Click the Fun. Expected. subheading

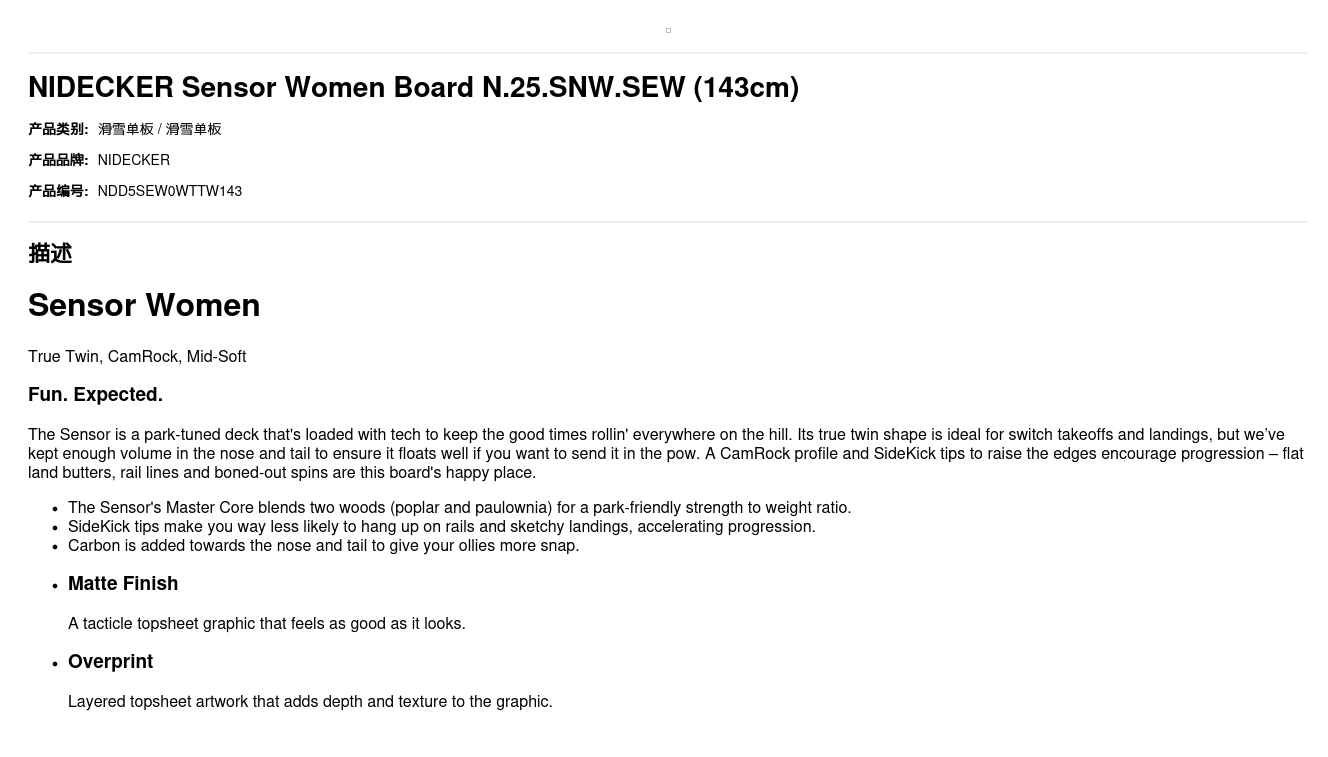(95, 395)
